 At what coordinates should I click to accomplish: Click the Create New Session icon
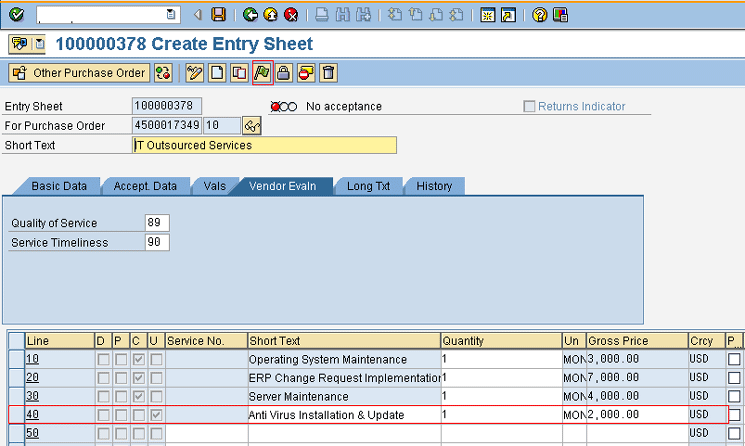coord(487,15)
